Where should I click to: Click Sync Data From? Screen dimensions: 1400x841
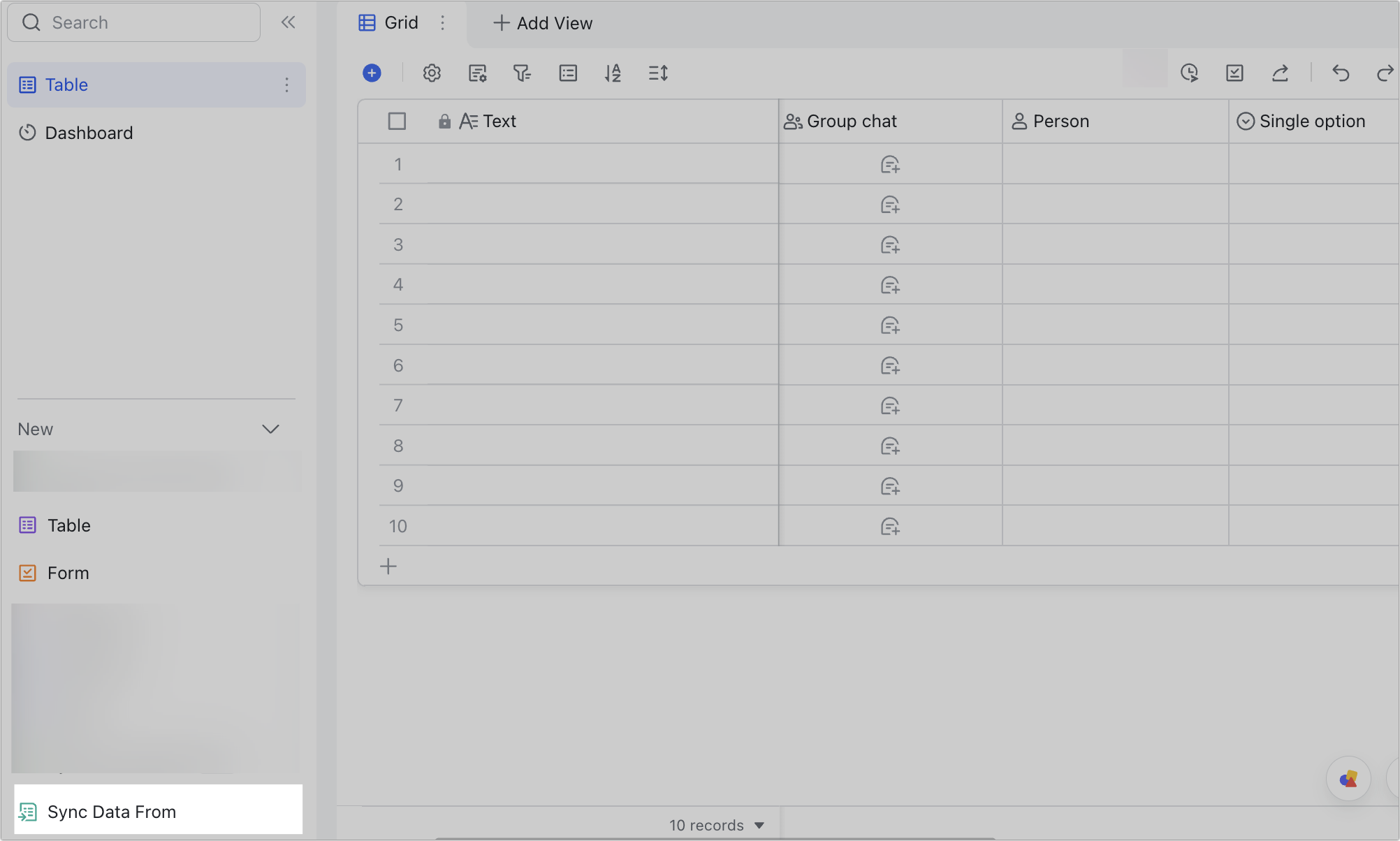click(112, 811)
